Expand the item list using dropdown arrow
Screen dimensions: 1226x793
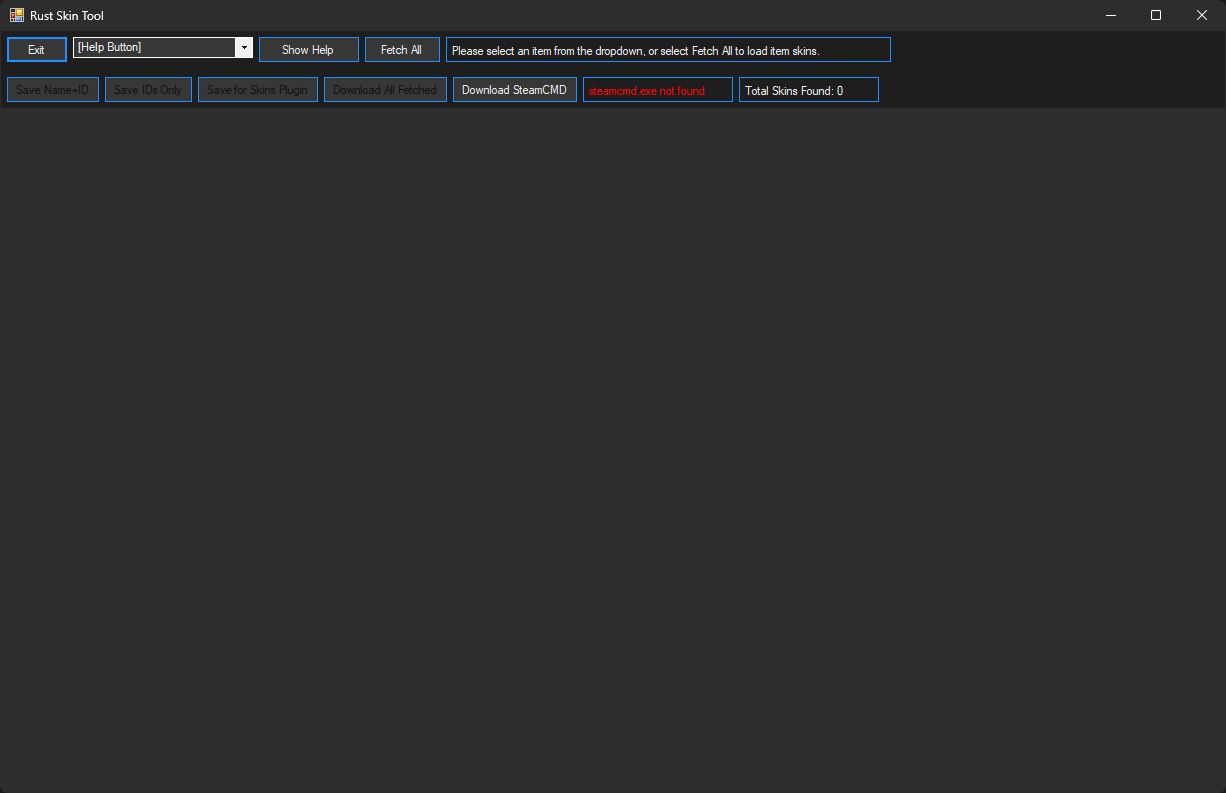coord(244,48)
